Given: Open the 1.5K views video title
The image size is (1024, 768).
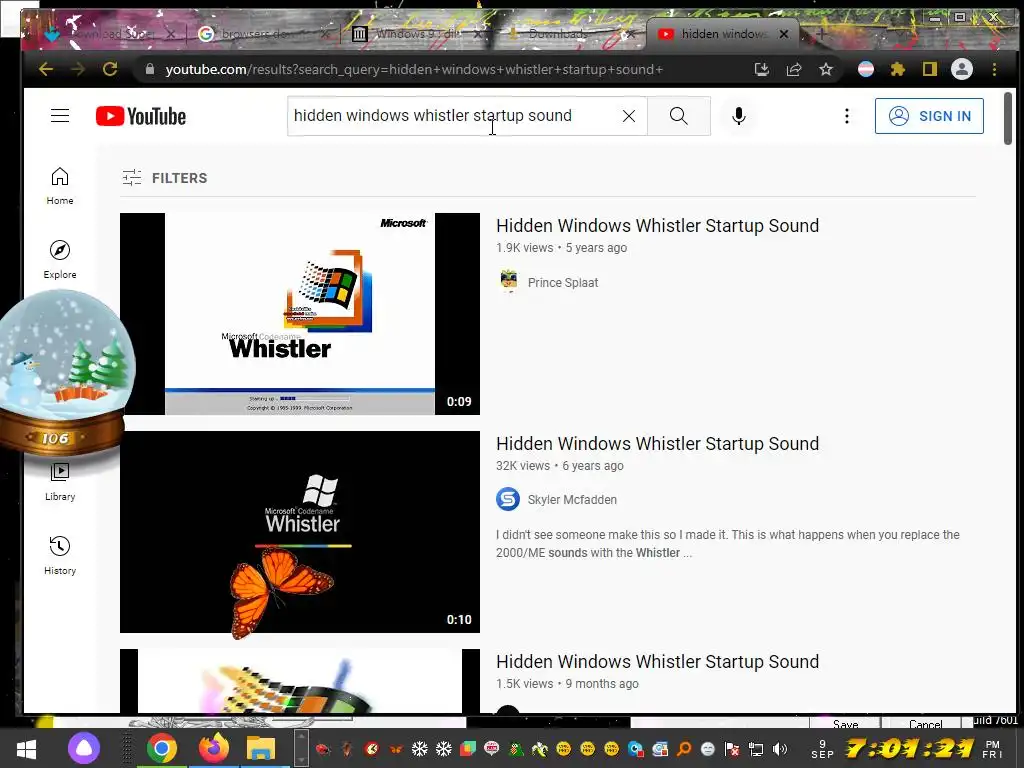Looking at the screenshot, I should pyautogui.click(x=657, y=662).
